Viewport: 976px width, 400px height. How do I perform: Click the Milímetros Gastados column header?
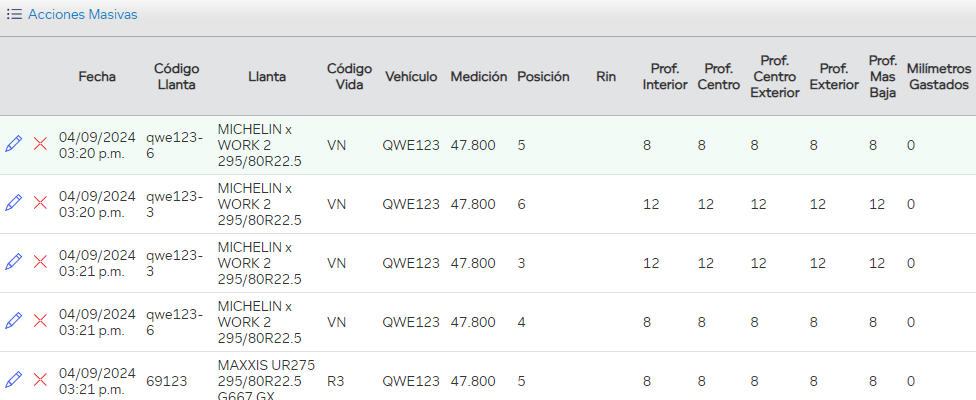(938, 76)
